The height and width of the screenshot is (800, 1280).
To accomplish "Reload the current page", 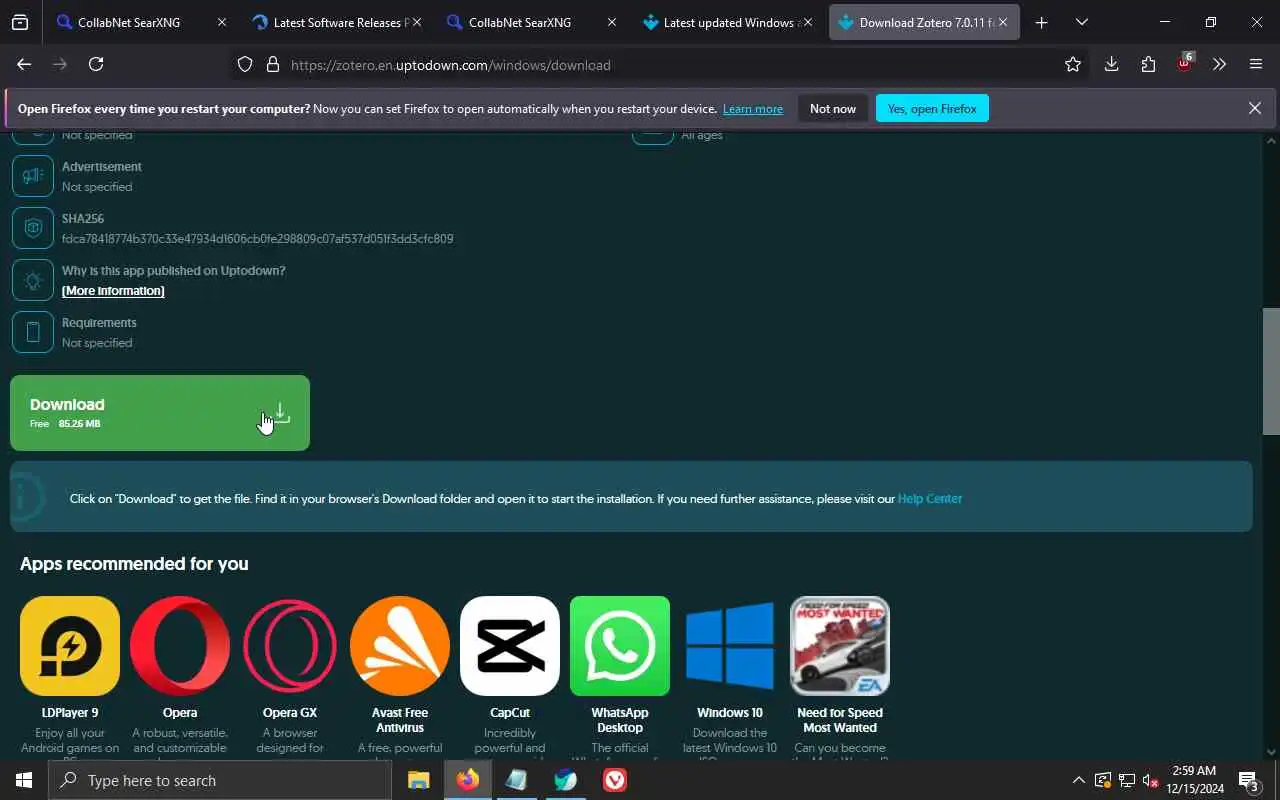I will tap(96, 64).
